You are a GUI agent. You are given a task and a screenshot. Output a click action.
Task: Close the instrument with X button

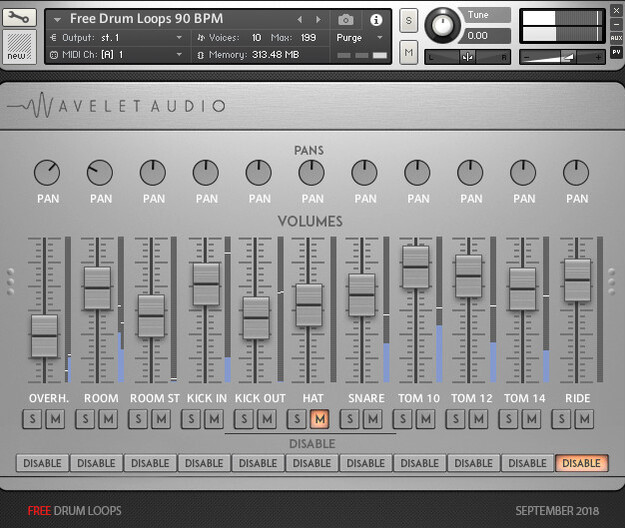point(616,11)
